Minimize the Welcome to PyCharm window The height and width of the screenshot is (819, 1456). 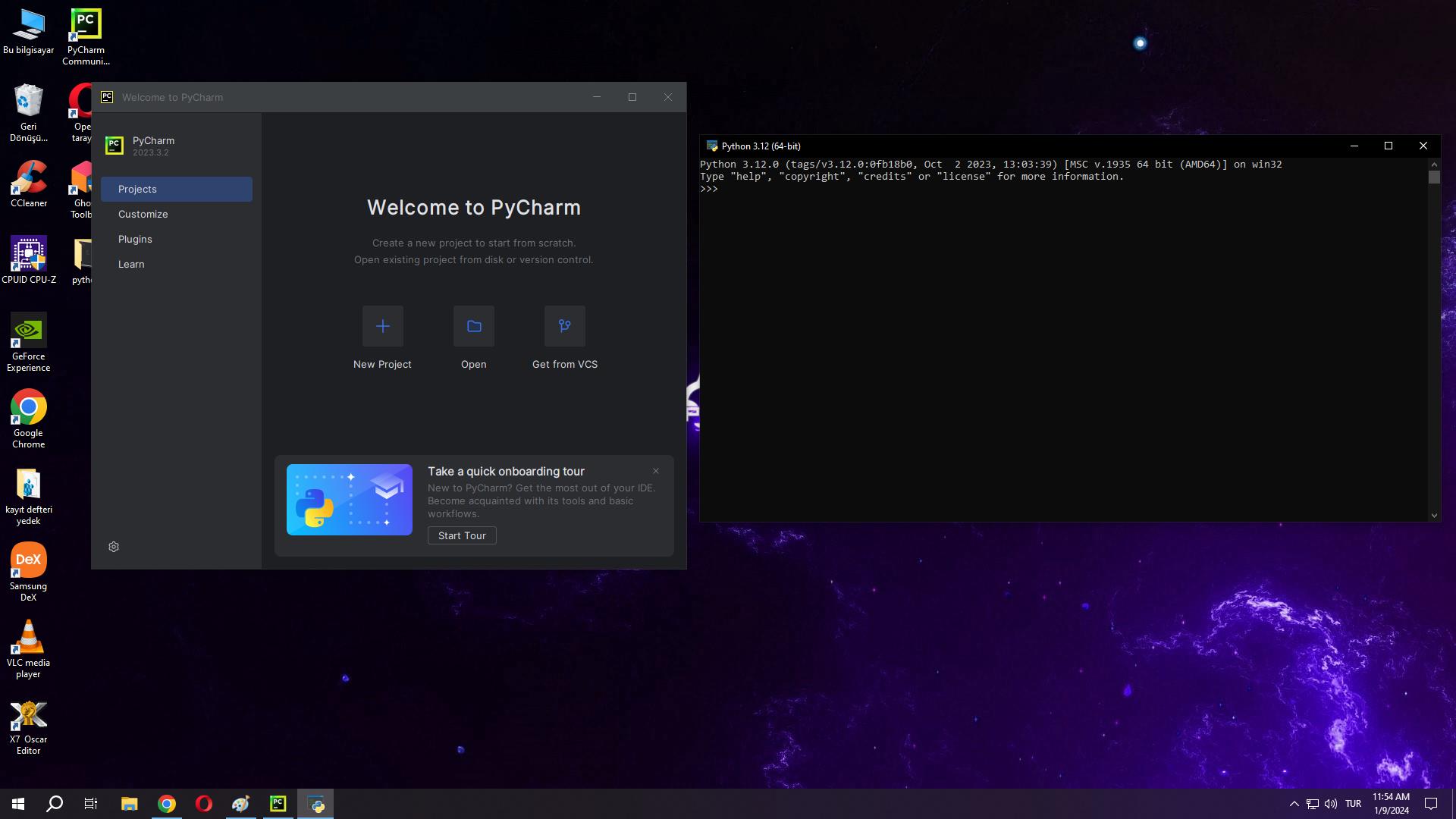click(x=597, y=97)
